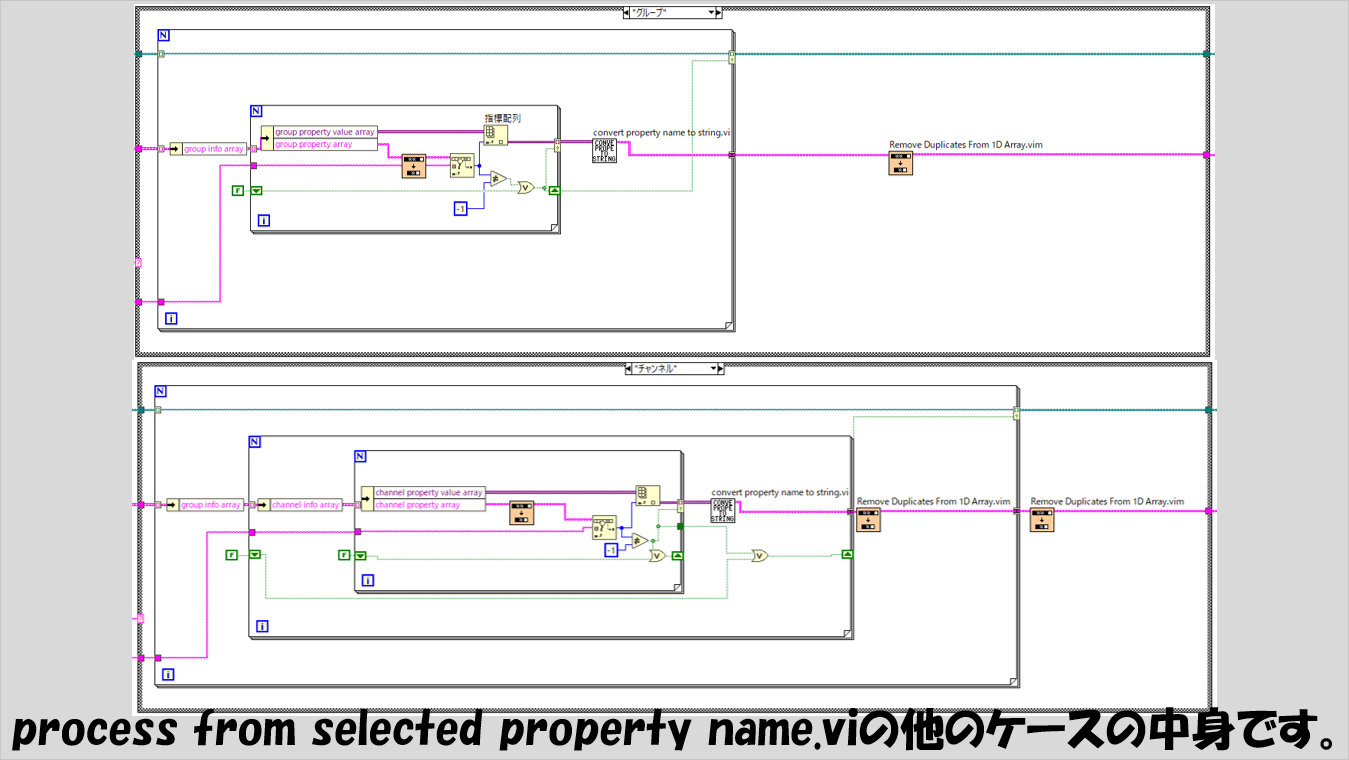
Task: Select the Not Equal comparison node in グループ case
Action: click(495, 179)
